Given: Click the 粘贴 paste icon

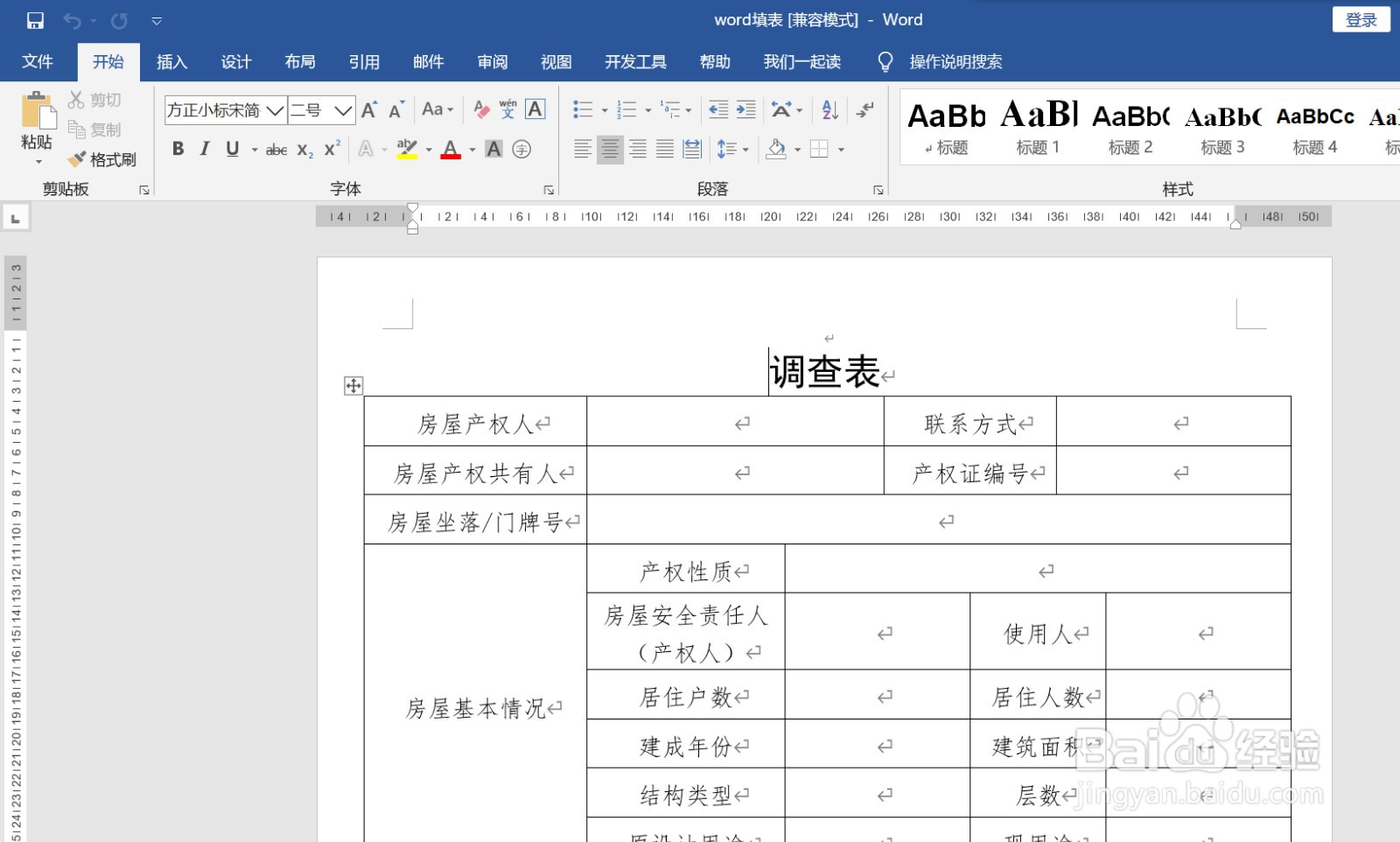Looking at the screenshot, I should point(38,111).
